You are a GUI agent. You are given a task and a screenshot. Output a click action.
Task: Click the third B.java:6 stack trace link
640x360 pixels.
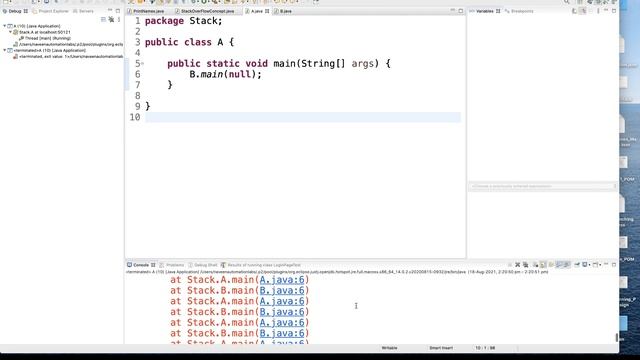282,333
